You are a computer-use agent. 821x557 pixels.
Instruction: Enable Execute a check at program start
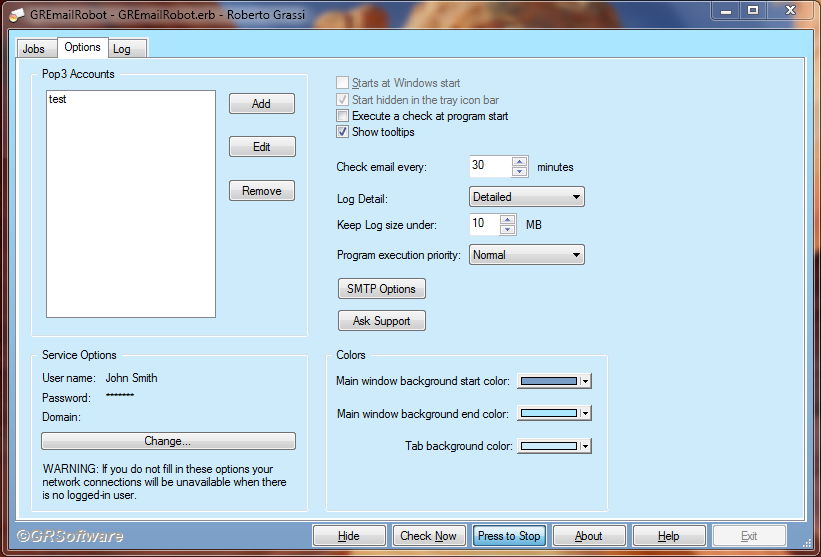343,116
